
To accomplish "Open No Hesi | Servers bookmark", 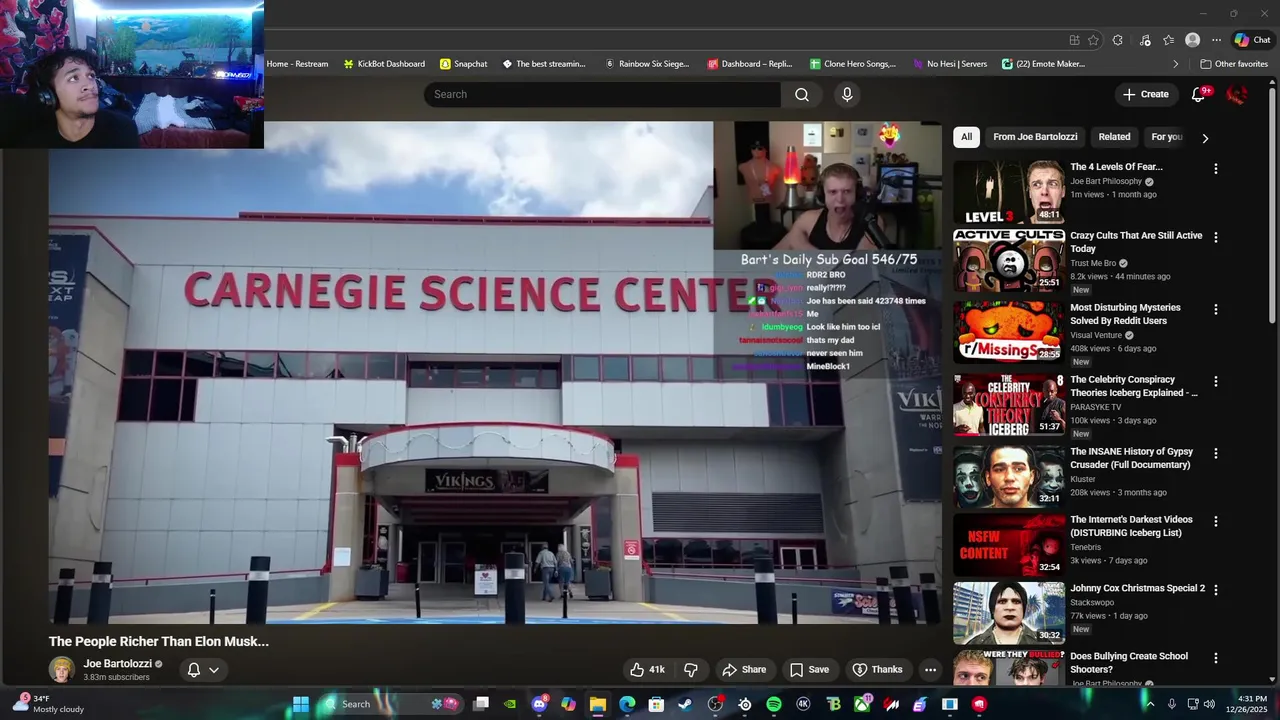I will [949, 64].
